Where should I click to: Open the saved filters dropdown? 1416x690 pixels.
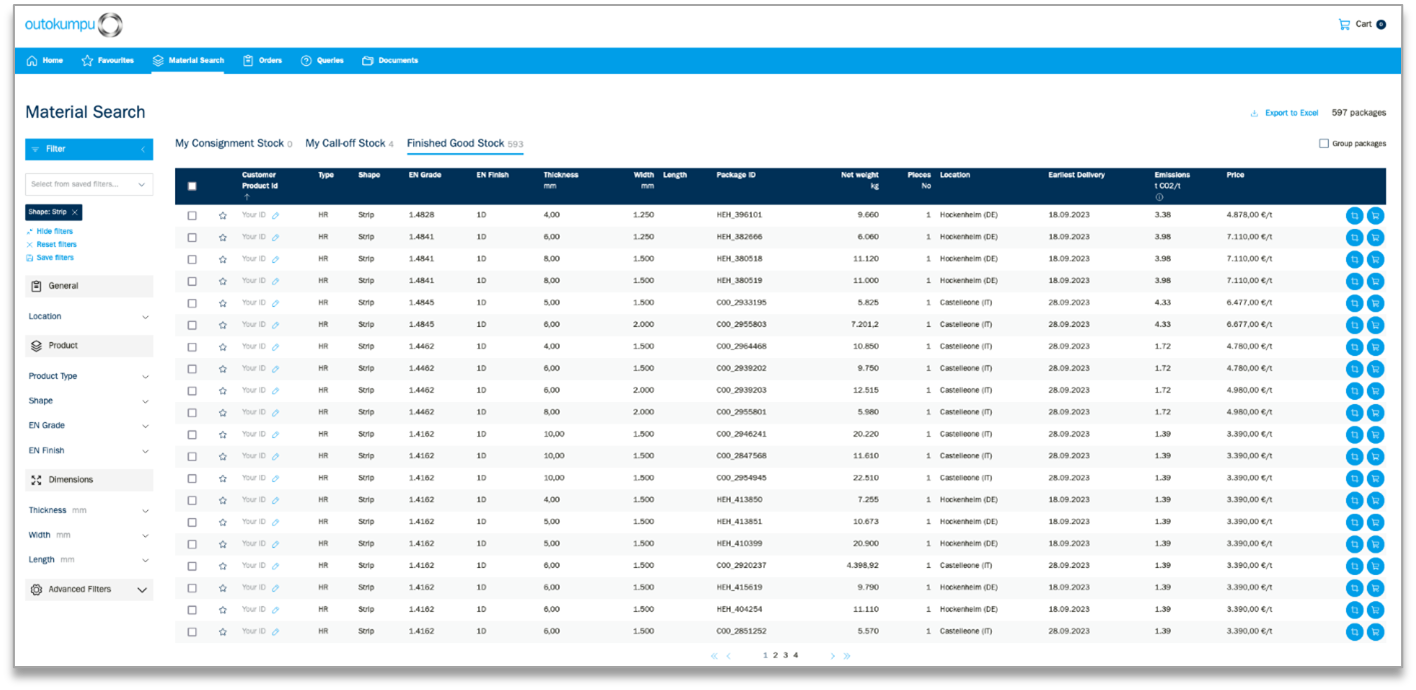[x=89, y=184]
